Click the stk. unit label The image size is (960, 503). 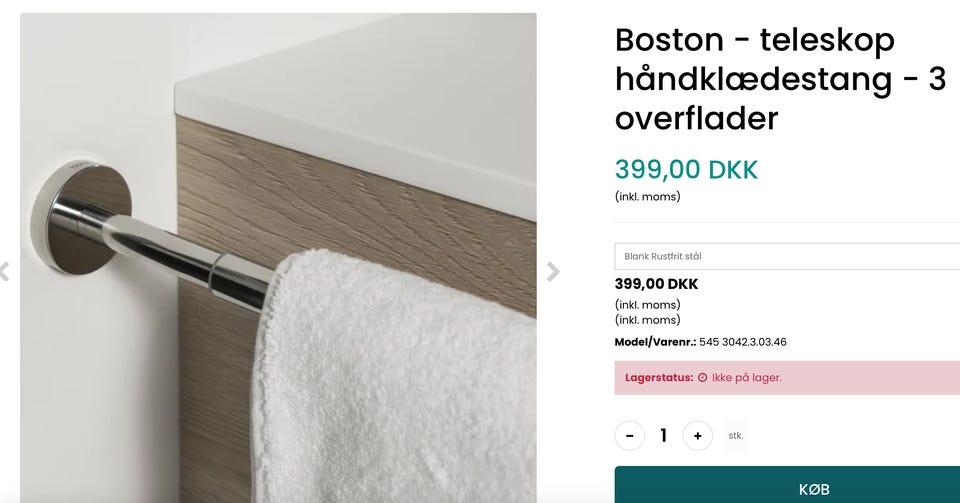tap(736, 436)
